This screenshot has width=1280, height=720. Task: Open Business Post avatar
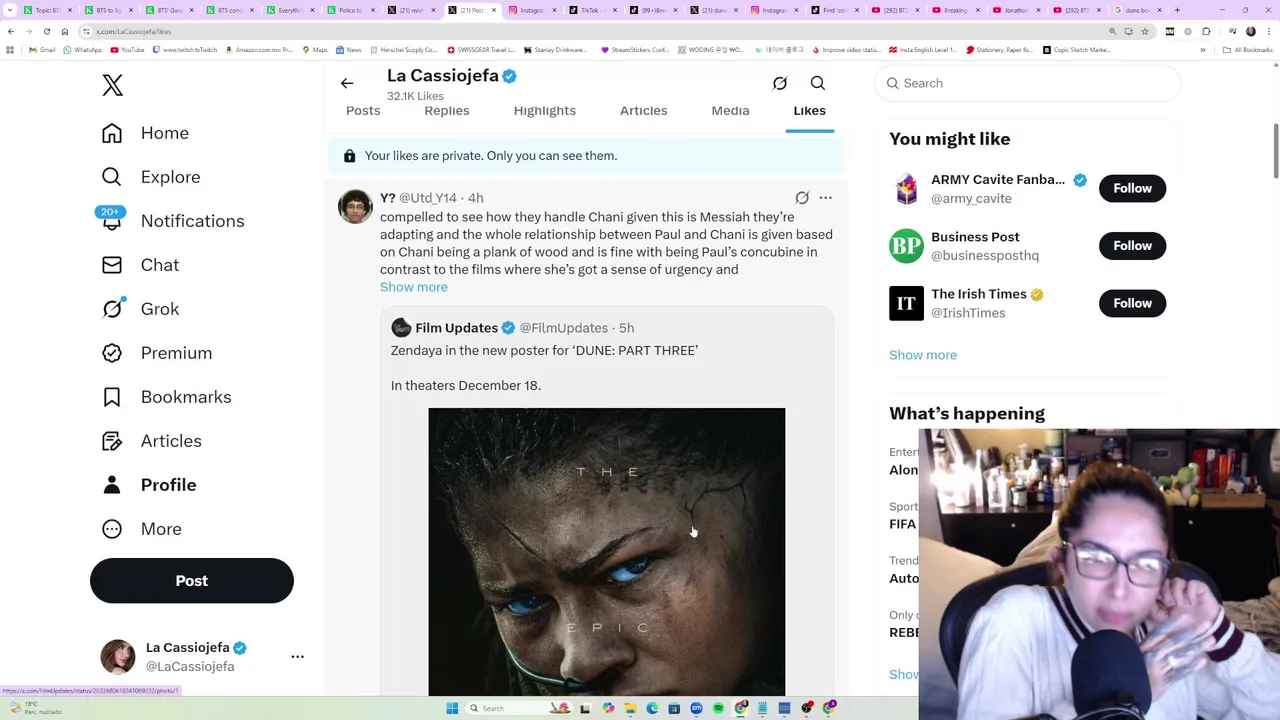coord(906,246)
